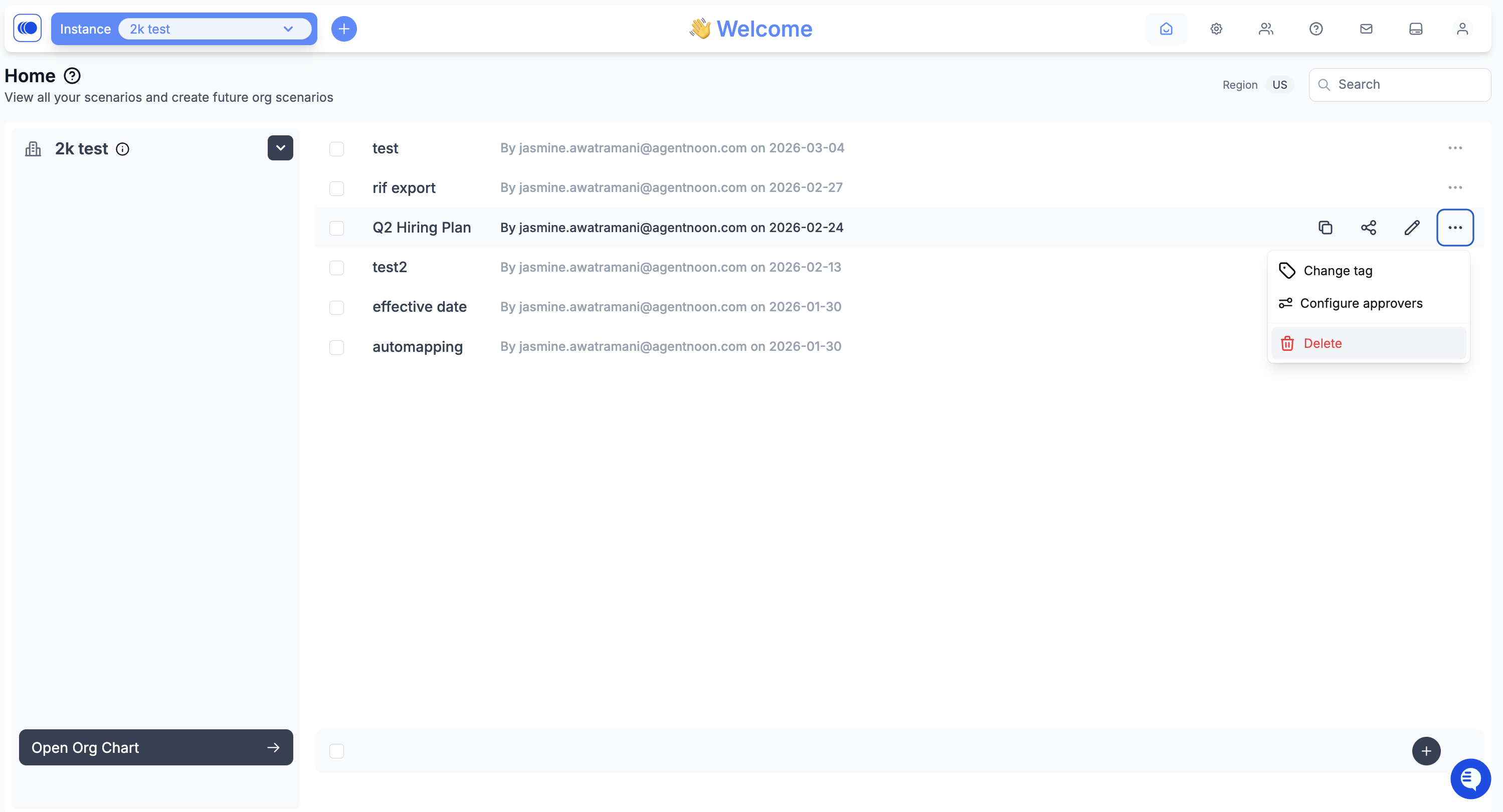Click the blue plus button beside Instance selector
1503x812 pixels.
[343, 29]
